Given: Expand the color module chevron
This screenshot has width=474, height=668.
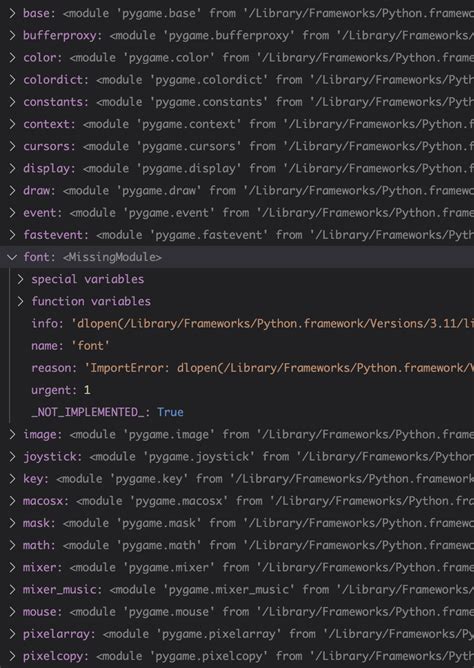Looking at the screenshot, I should tap(12, 58).
